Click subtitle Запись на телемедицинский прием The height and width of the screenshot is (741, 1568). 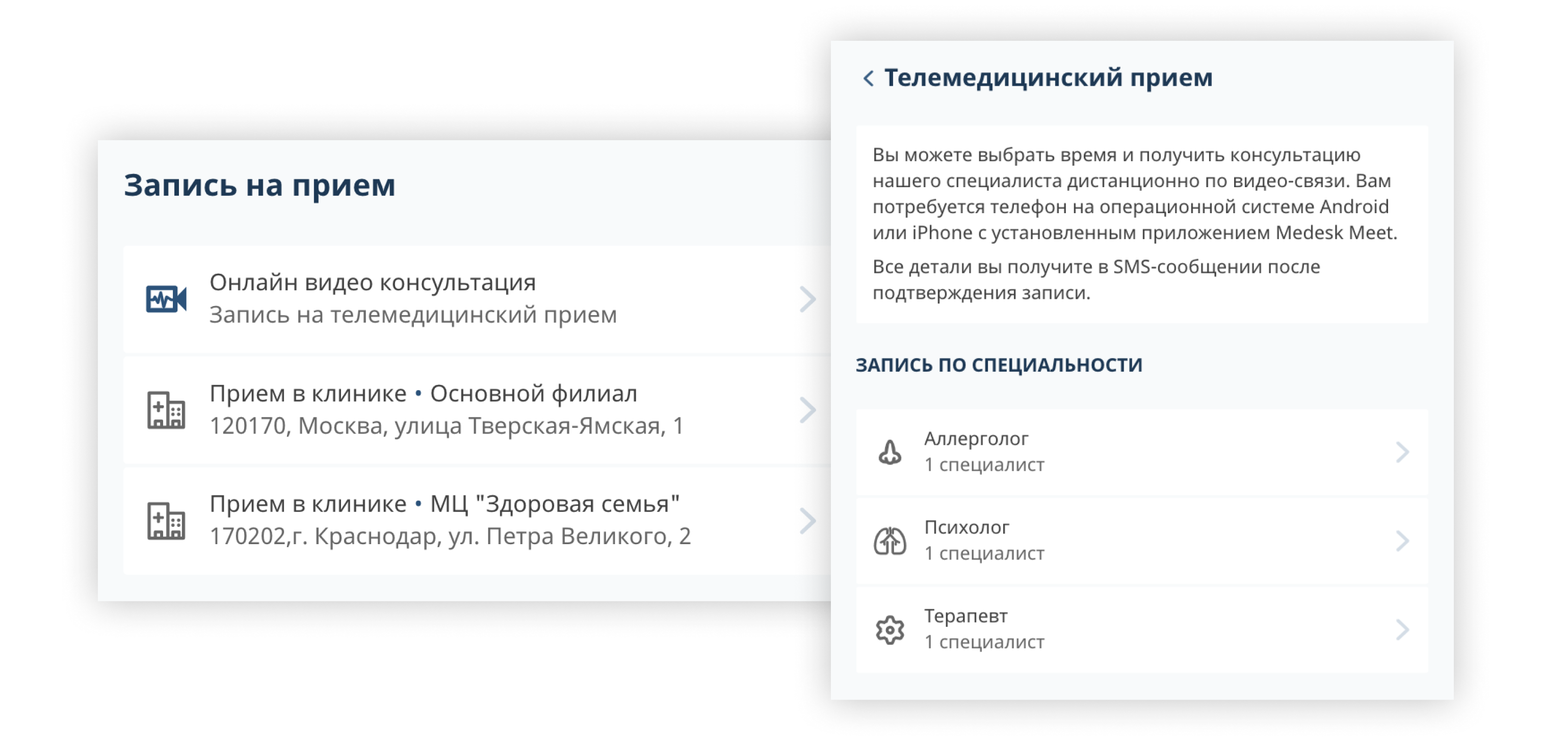coord(413,315)
